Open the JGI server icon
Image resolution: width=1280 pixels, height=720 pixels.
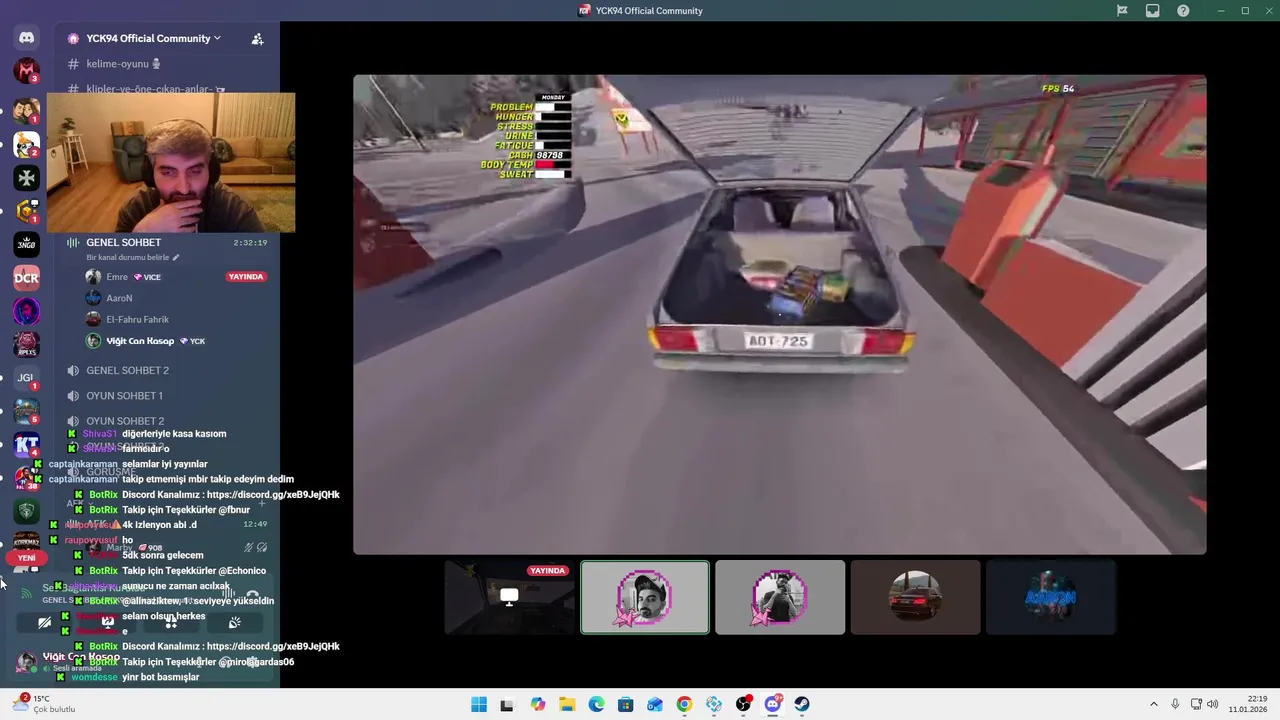pyautogui.click(x=27, y=378)
